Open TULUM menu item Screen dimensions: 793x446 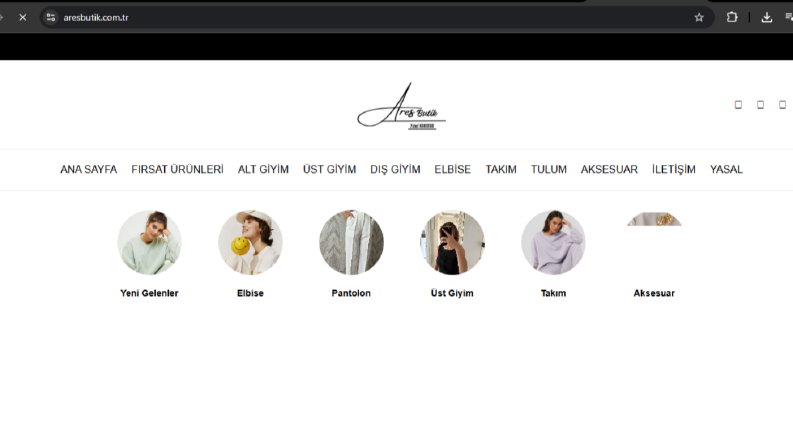pos(549,169)
